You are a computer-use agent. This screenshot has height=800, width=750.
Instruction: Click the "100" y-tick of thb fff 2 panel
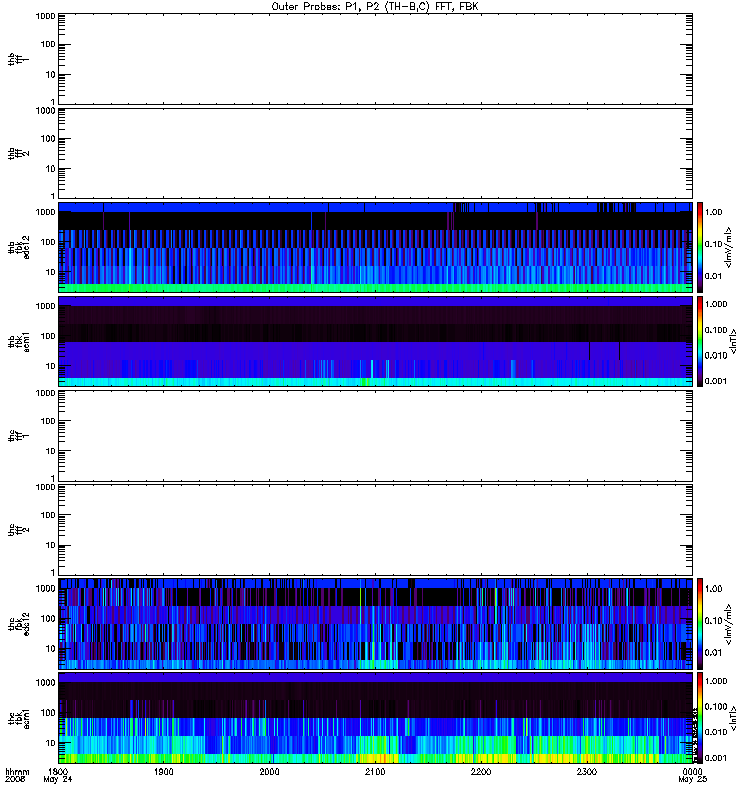(x=48, y=139)
